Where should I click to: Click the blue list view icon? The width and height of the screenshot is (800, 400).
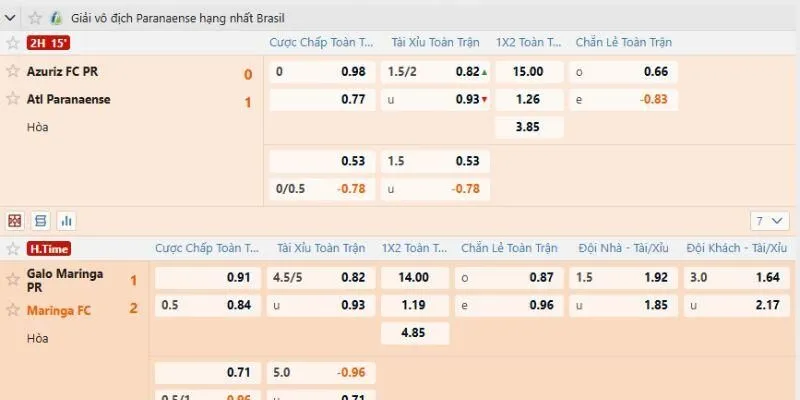[x=41, y=220]
